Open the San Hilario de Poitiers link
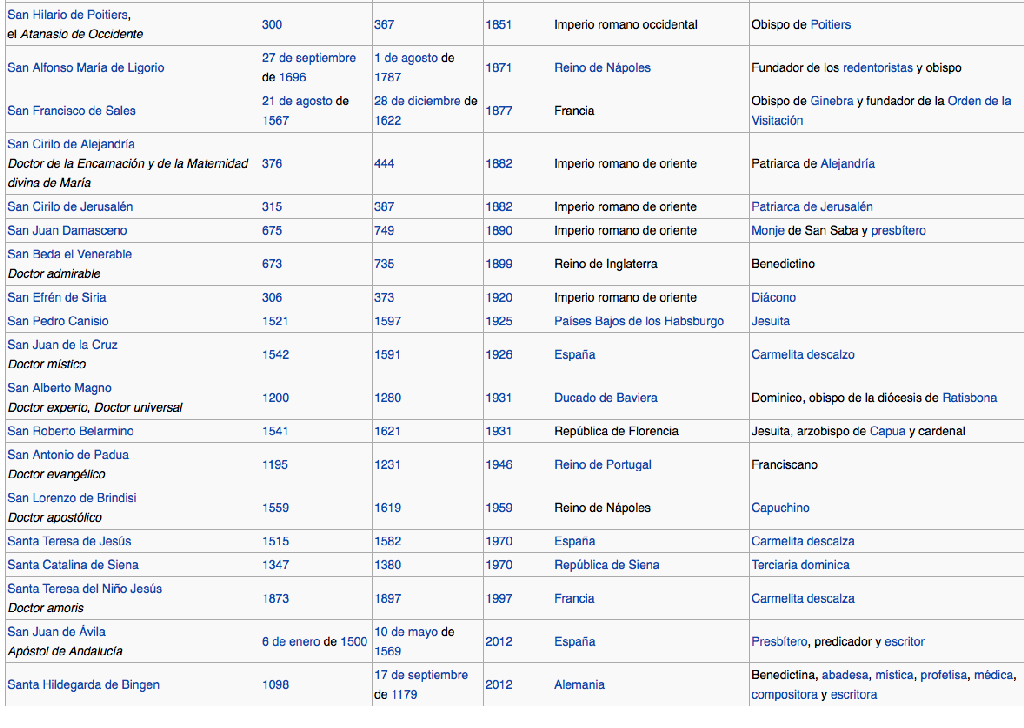The height and width of the screenshot is (728, 1024). 68,15
